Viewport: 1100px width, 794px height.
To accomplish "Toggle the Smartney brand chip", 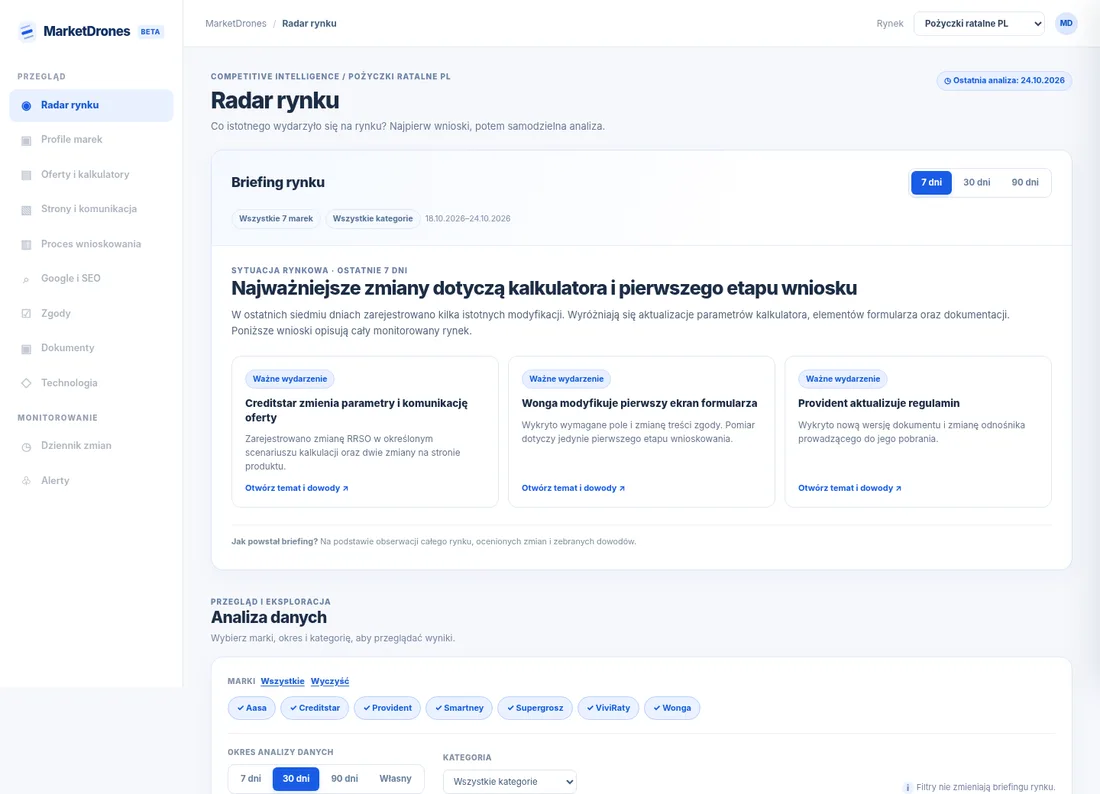I will 459,708.
